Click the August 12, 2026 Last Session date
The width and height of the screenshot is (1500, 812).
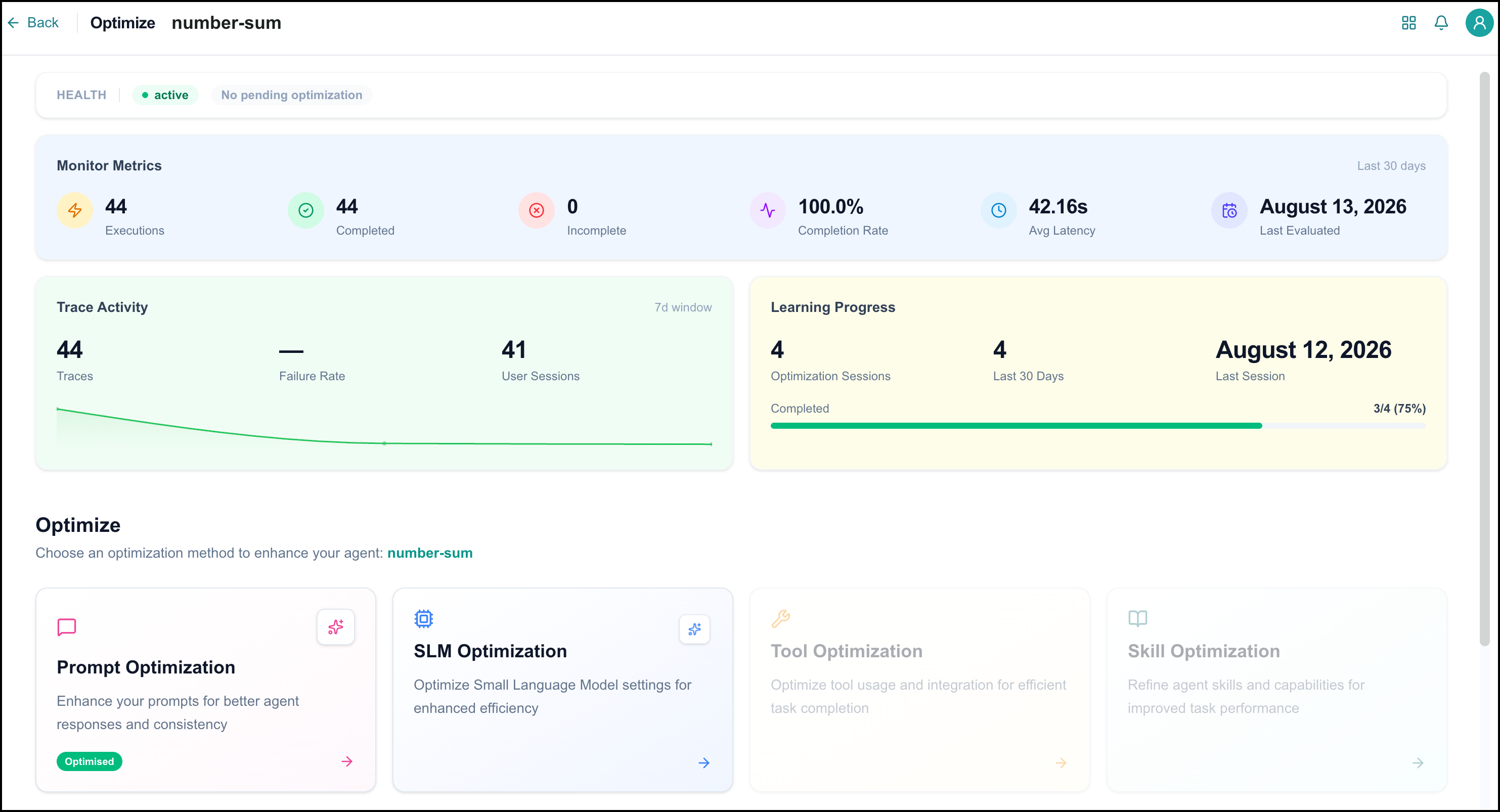1303,350
